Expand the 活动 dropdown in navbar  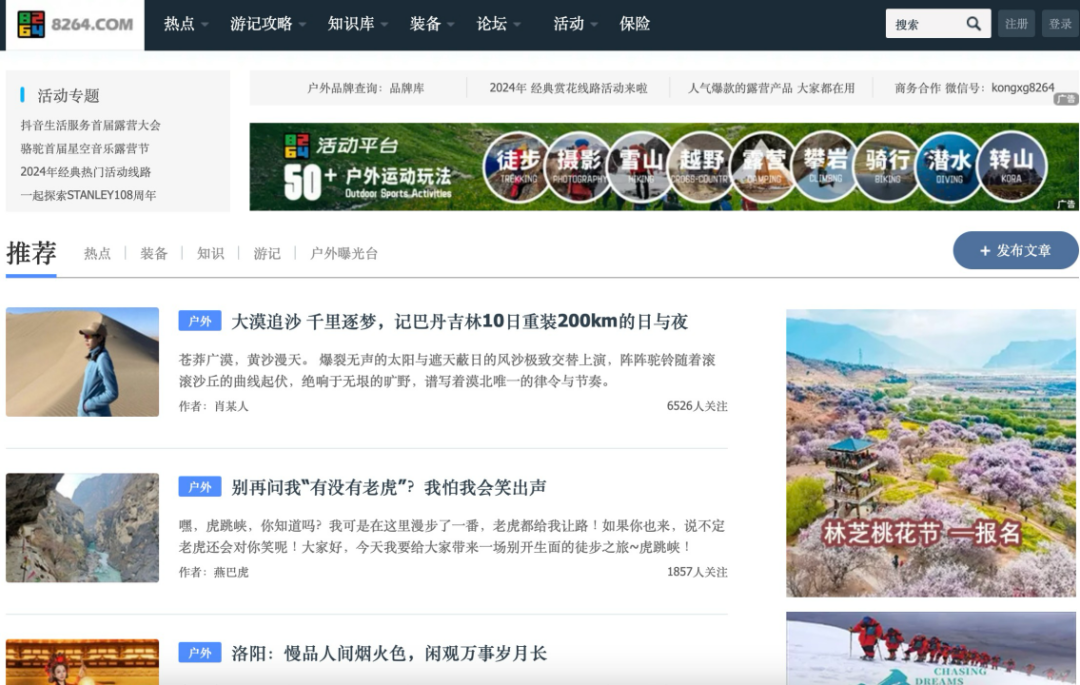575,24
